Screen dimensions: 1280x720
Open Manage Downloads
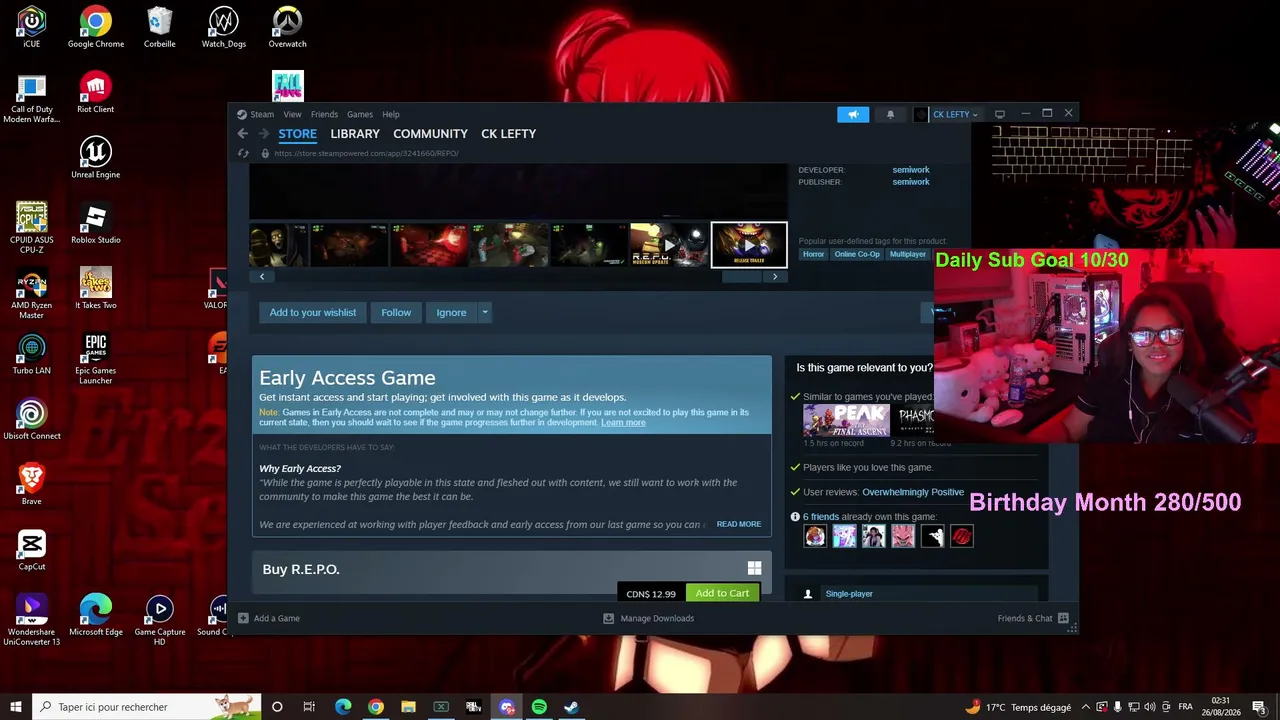[648, 618]
